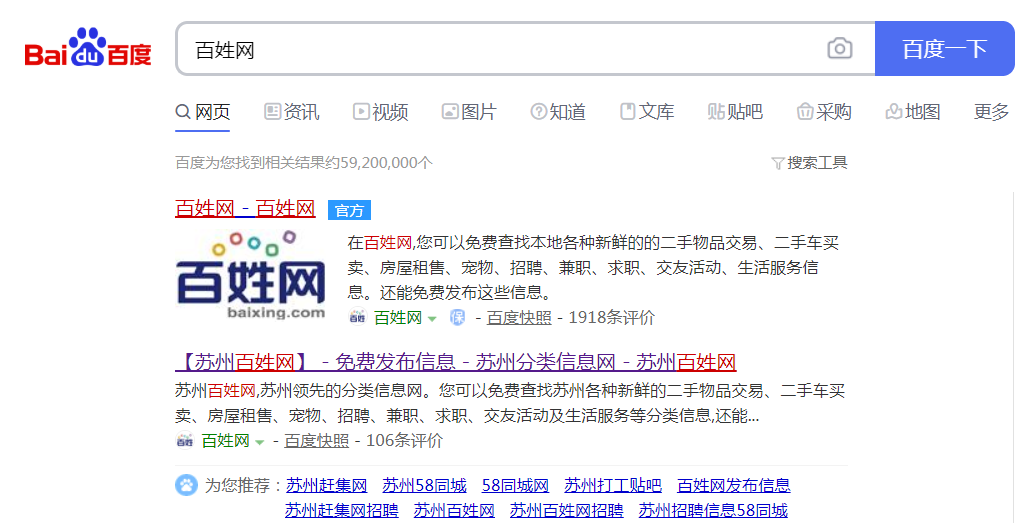Click the small 百姓网 site favicon in first result
Viewport: 1027px width, 523px height.
[x=357, y=318]
